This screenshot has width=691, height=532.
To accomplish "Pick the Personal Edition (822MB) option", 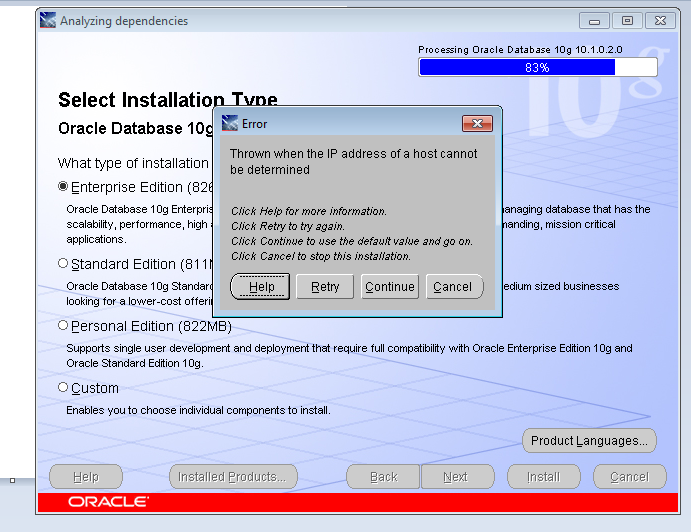I will [64, 326].
